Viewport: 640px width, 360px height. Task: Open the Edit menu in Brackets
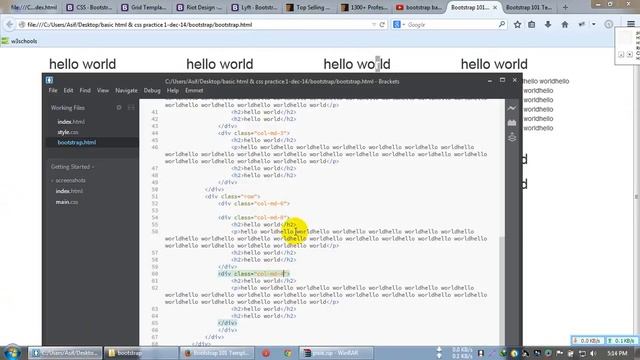(68, 91)
